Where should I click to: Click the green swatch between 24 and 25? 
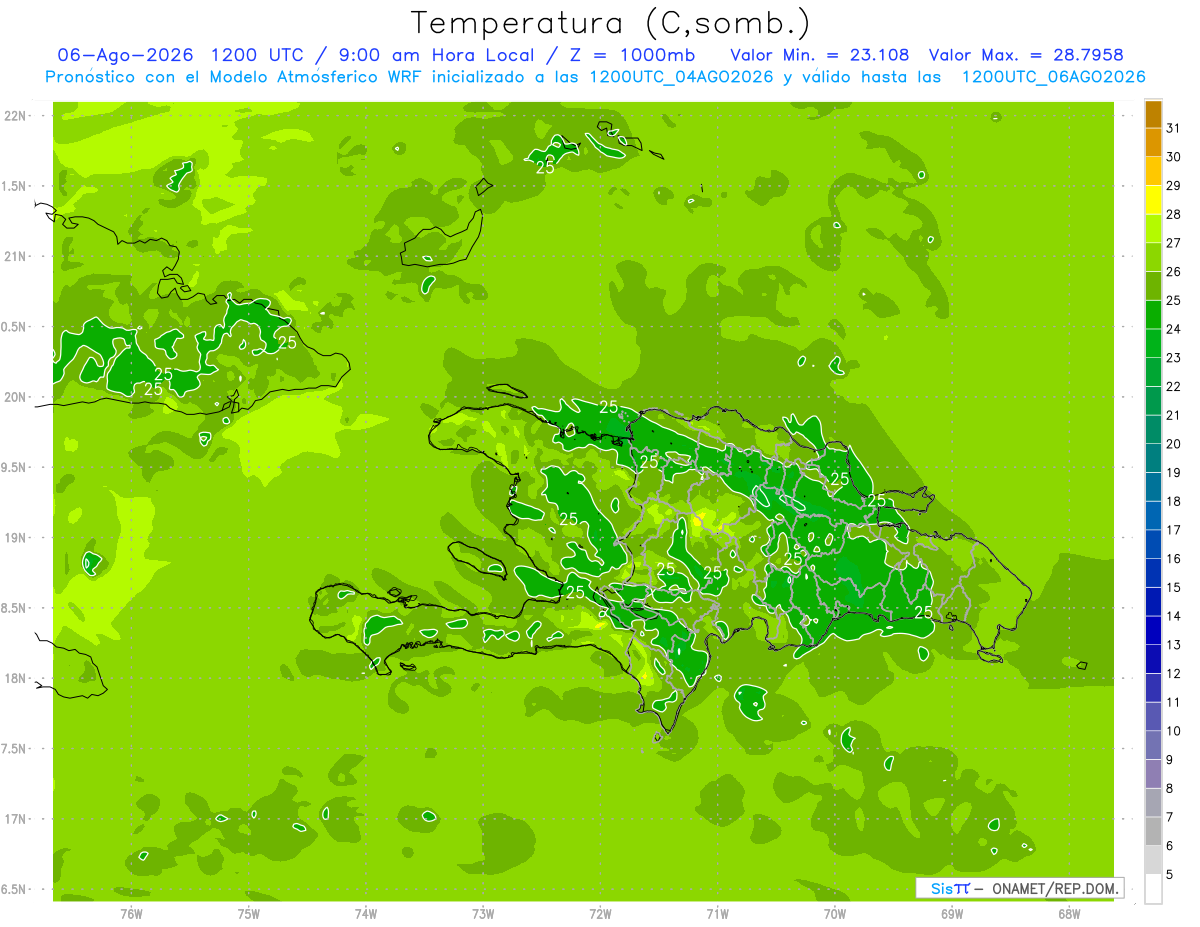click(1153, 315)
